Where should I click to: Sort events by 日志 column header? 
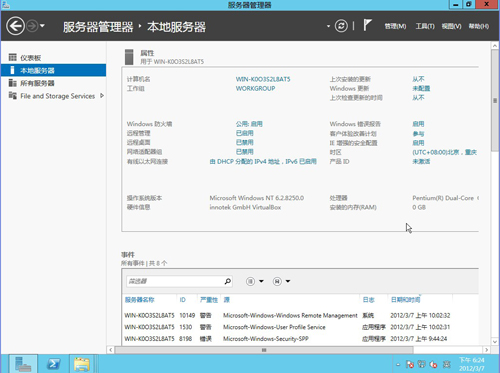click(368, 300)
